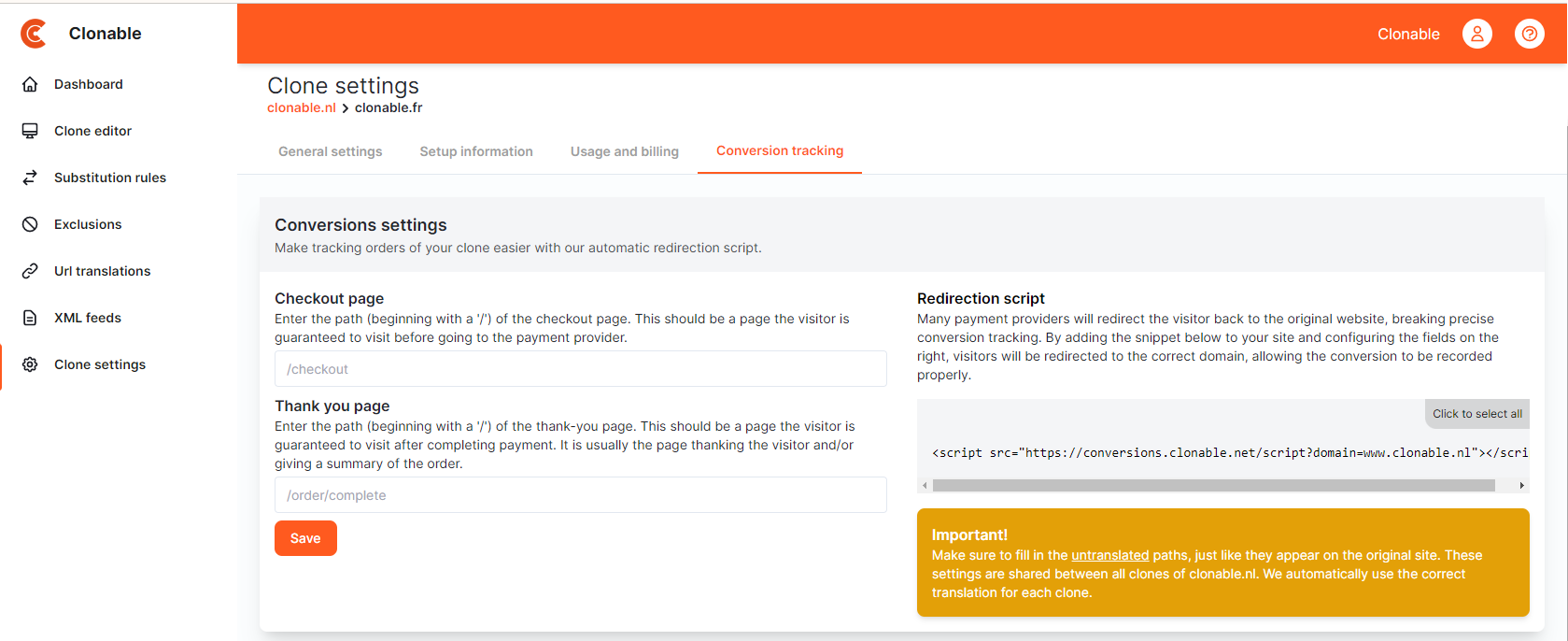Image resolution: width=1568 pixels, height=641 pixels.
Task: Select the Conversion tracking tab
Action: [x=779, y=150]
